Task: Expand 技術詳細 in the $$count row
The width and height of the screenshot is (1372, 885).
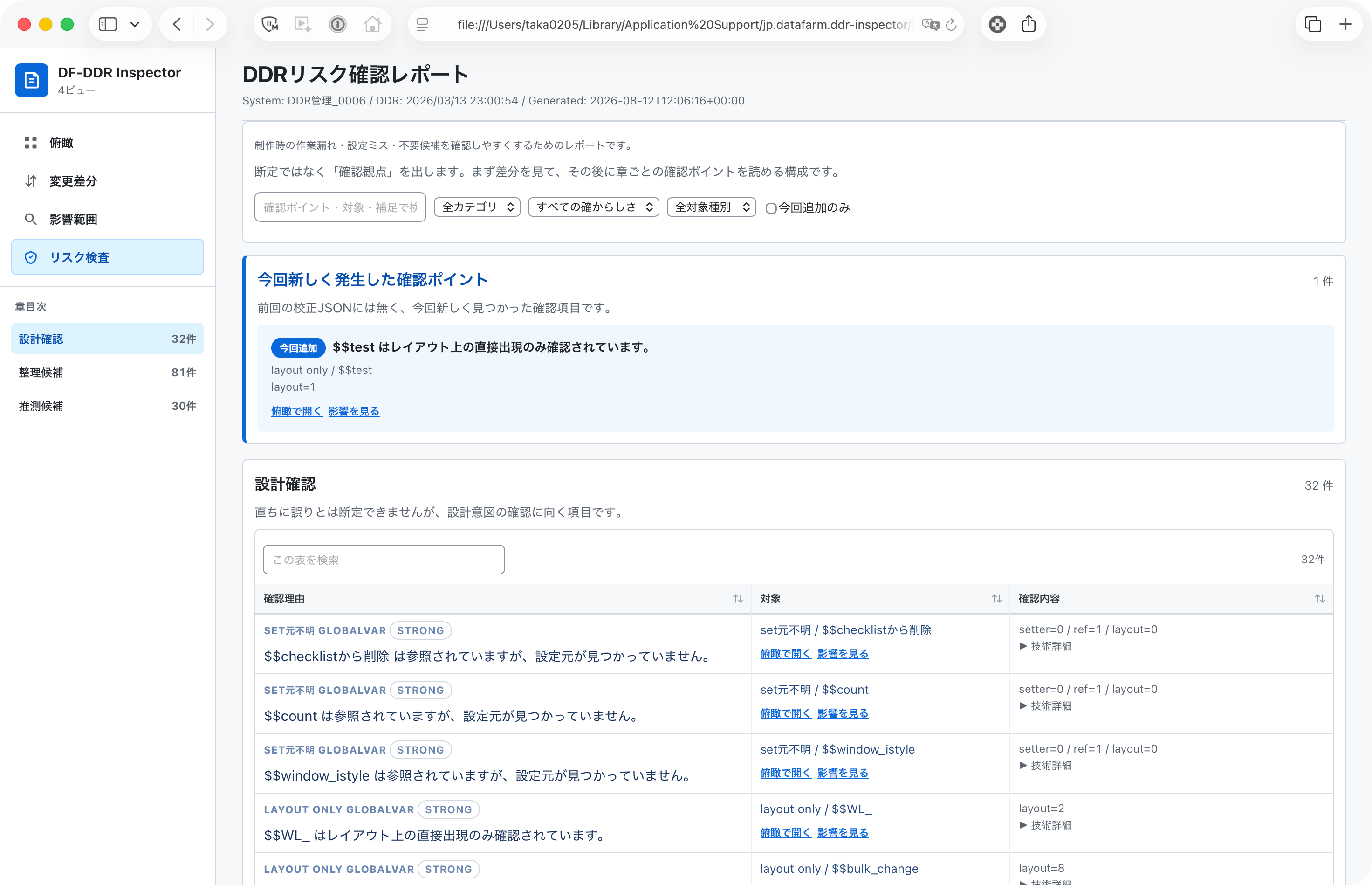Action: [x=1045, y=706]
